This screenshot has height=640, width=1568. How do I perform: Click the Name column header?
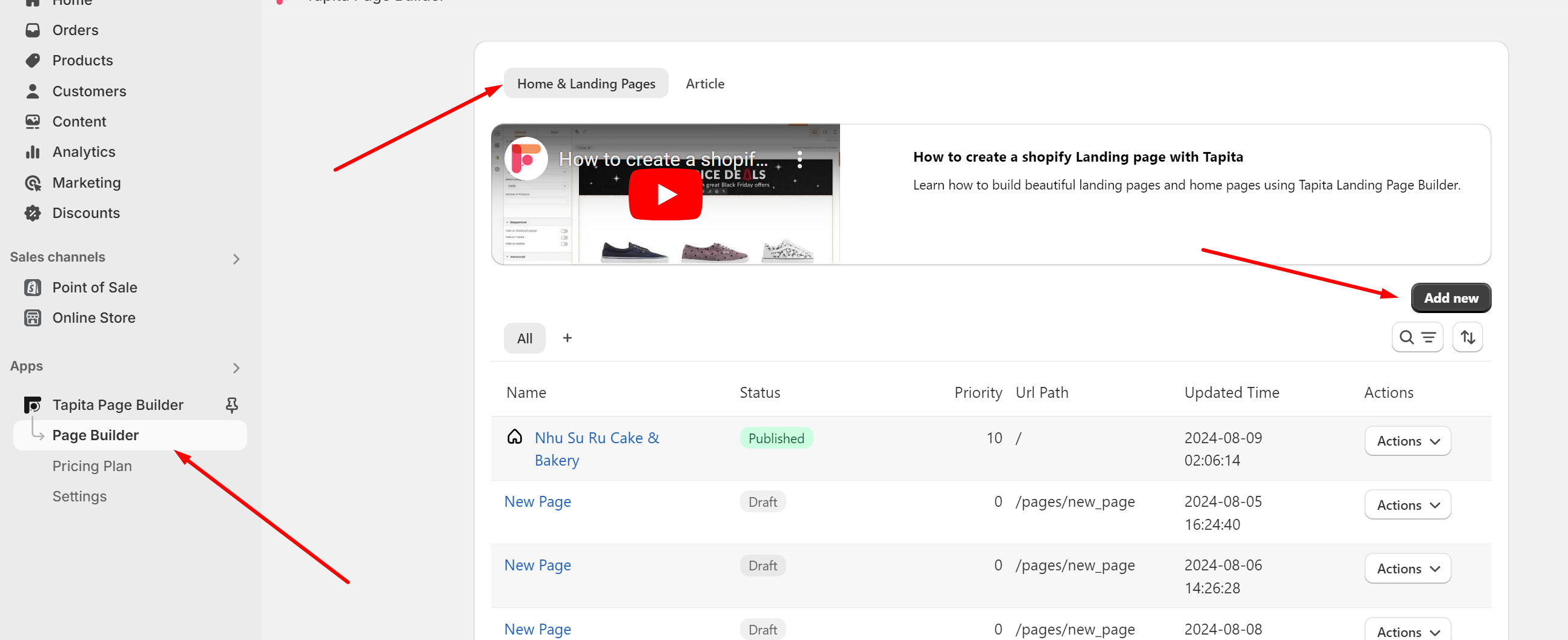click(x=526, y=392)
